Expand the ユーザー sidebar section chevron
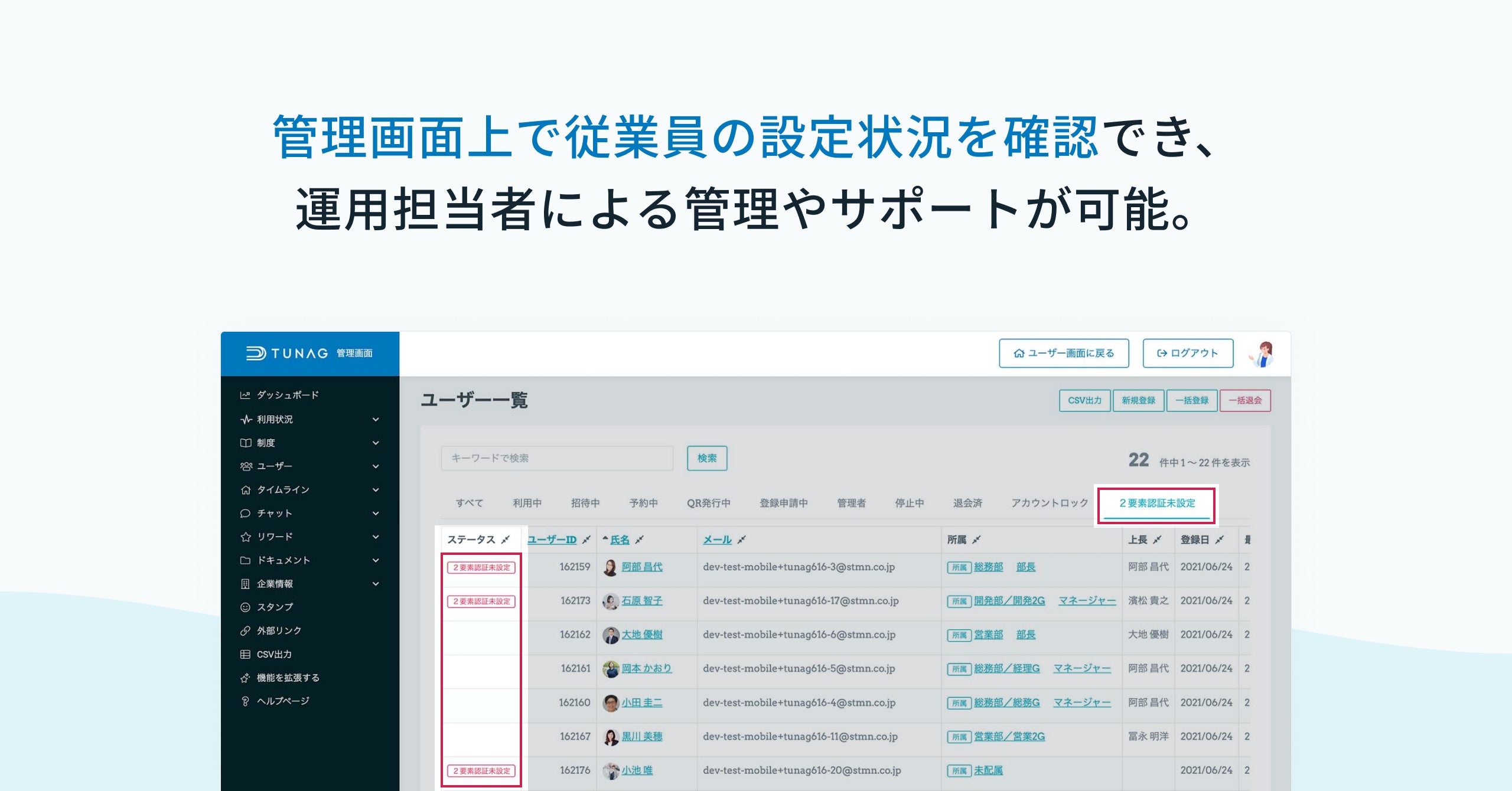This screenshot has height=791, width=1512. click(x=376, y=466)
